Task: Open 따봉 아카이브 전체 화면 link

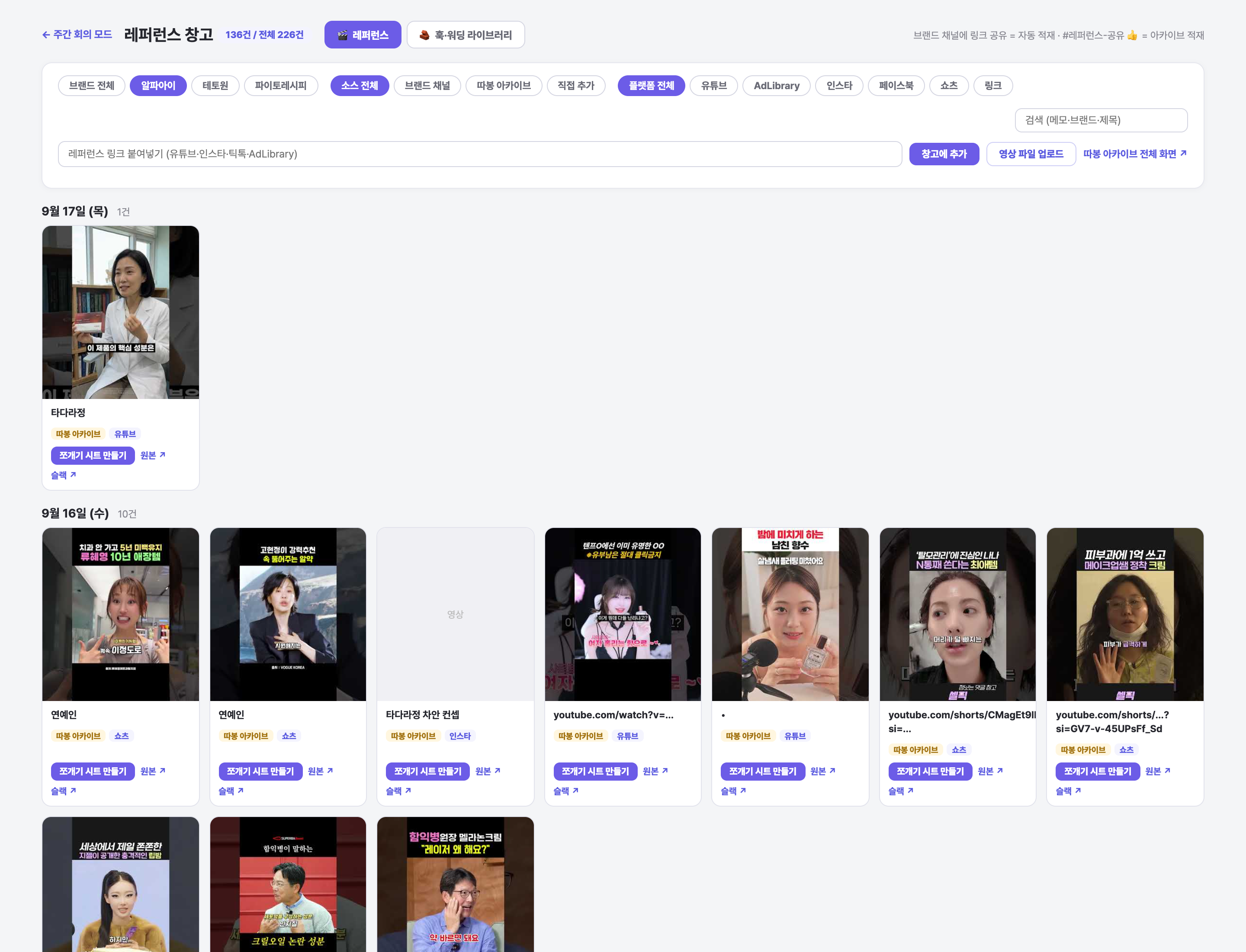Action: coord(1135,154)
